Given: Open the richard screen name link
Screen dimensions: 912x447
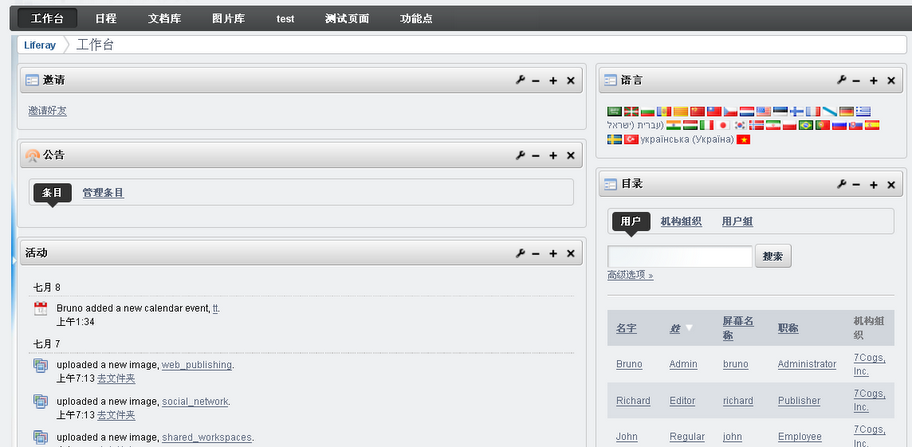Looking at the screenshot, I should coord(738,400).
